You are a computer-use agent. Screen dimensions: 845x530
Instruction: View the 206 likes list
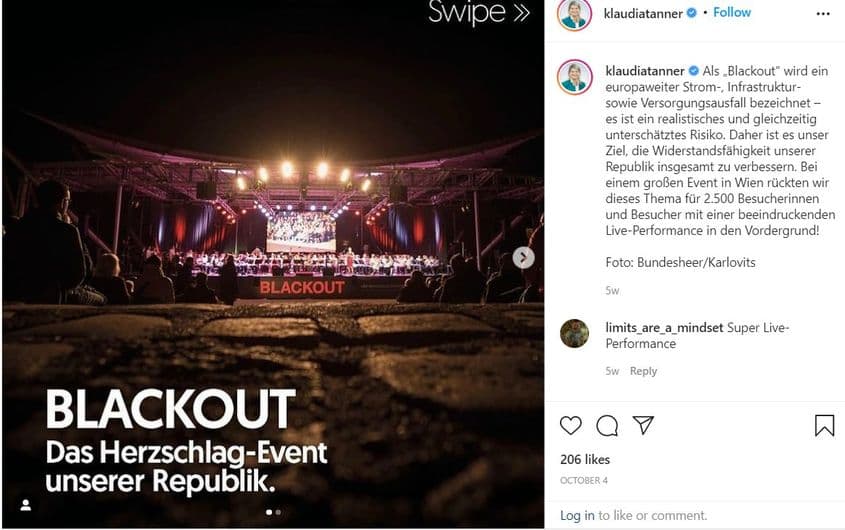(x=587, y=460)
